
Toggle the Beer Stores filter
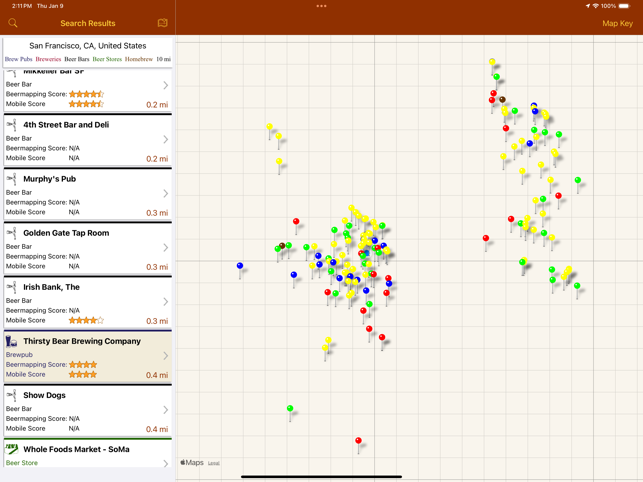(x=107, y=59)
